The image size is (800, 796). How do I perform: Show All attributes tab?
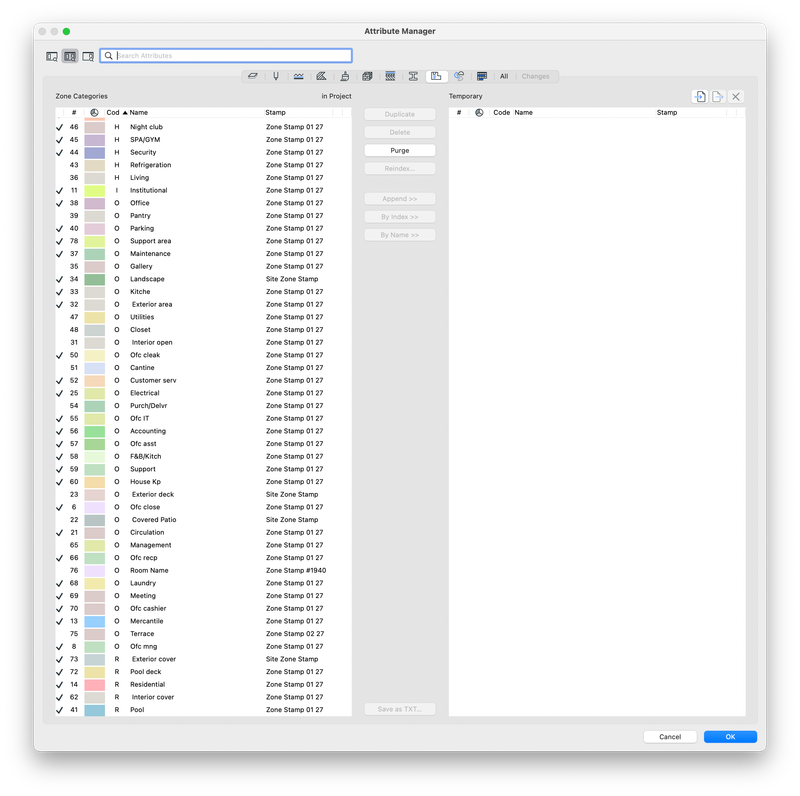tap(504, 77)
